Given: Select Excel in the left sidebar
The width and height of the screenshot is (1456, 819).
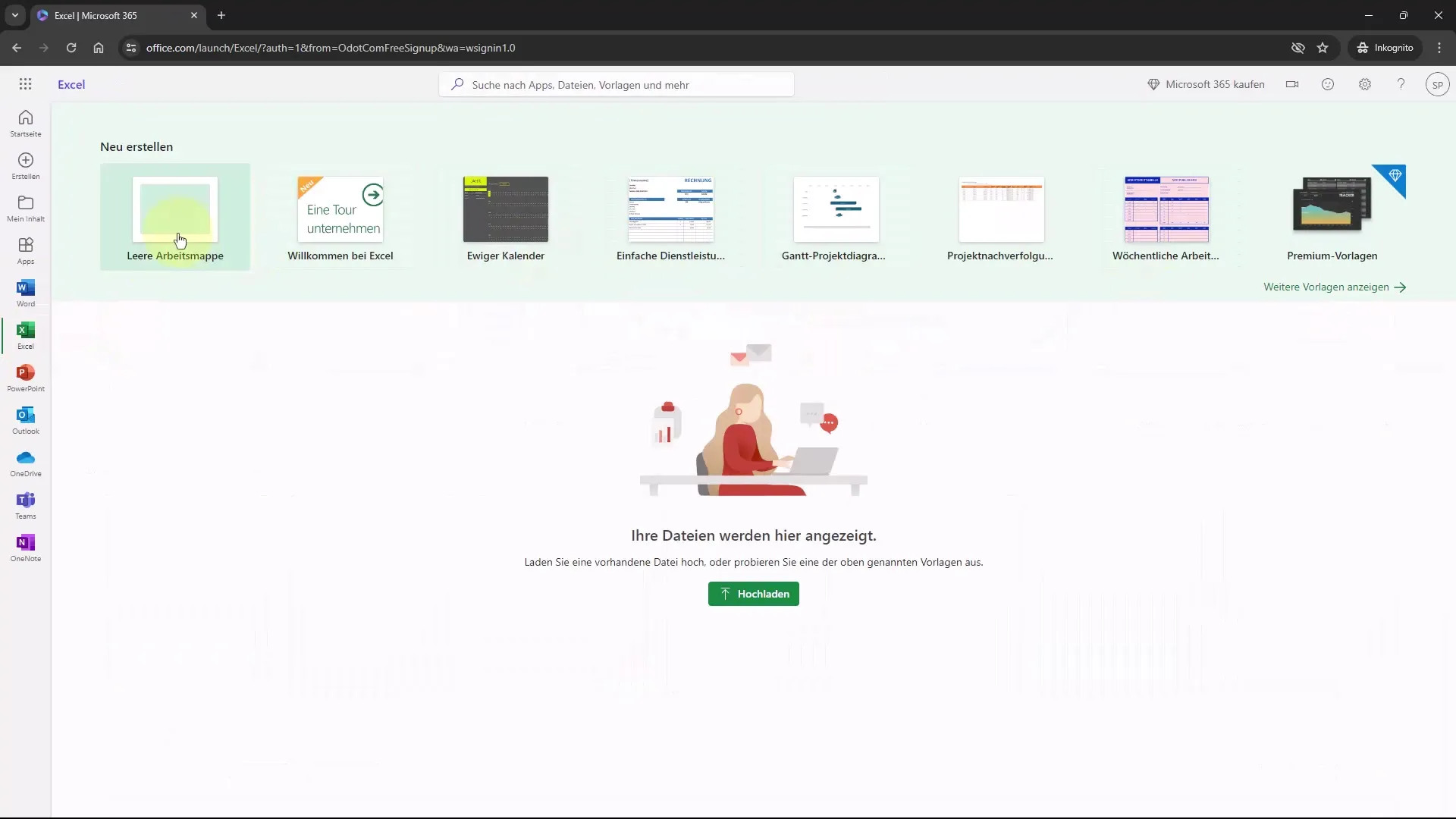Looking at the screenshot, I should coord(26,335).
